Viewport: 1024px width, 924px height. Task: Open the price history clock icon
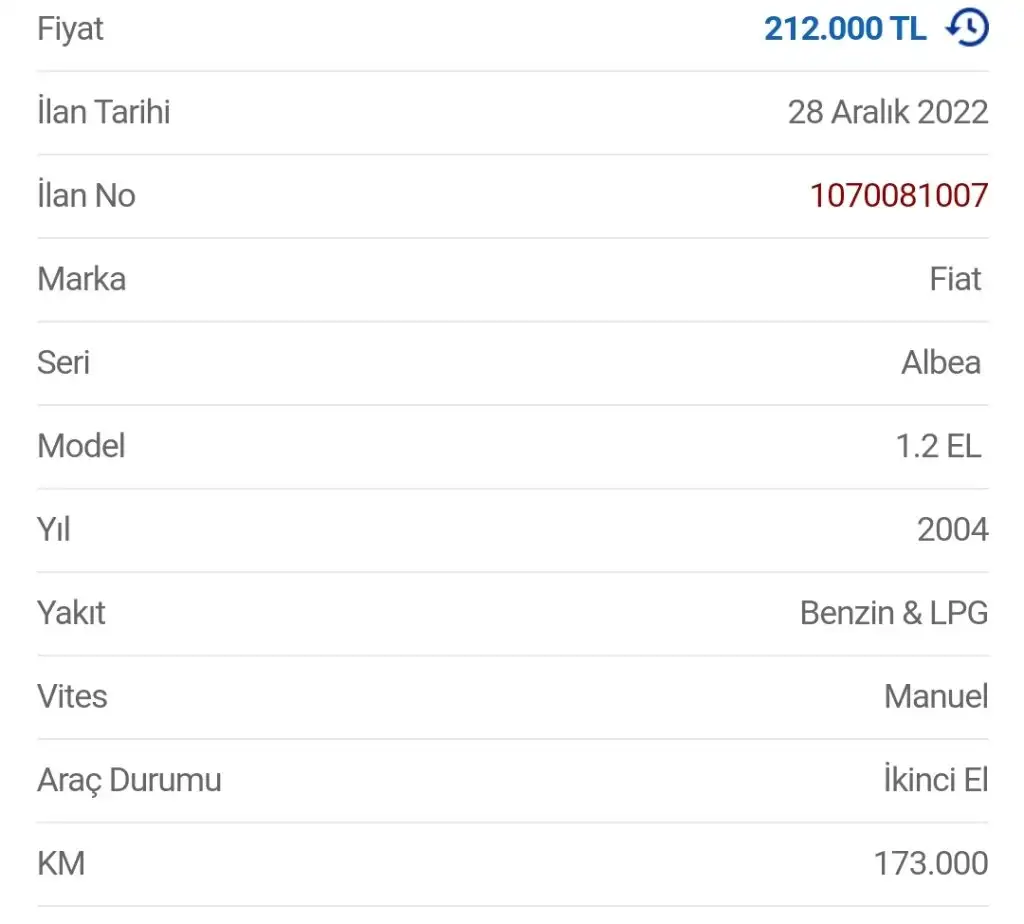click(967, 28)
